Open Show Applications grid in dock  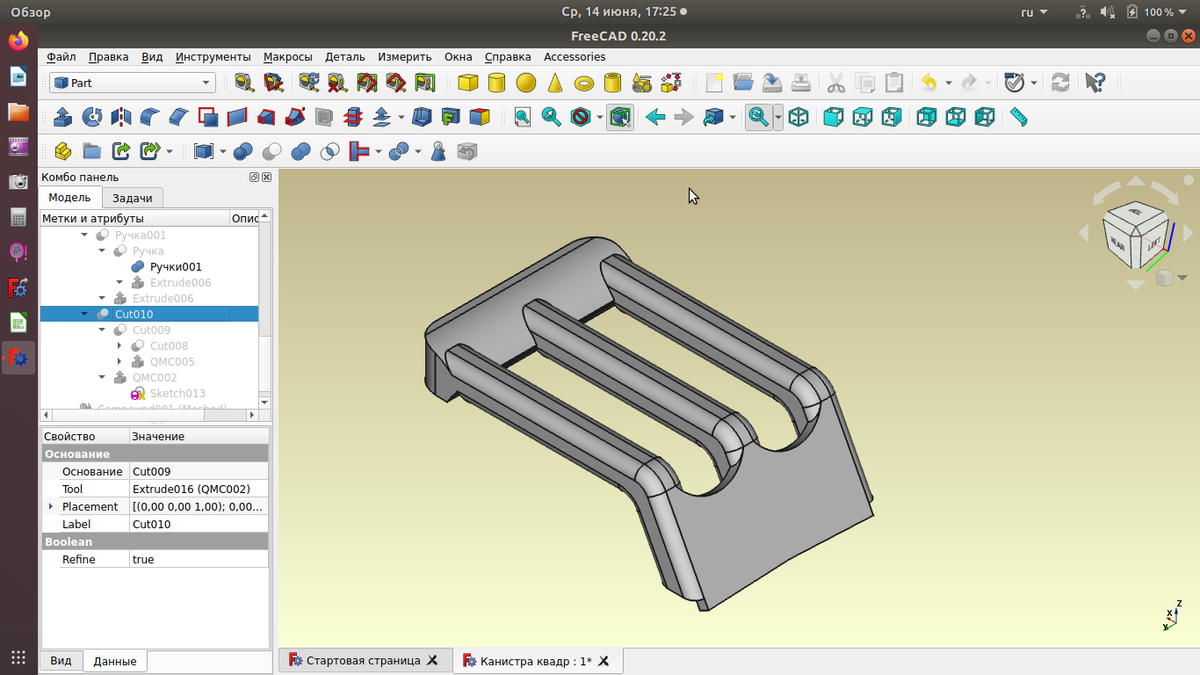coord(18,657)
